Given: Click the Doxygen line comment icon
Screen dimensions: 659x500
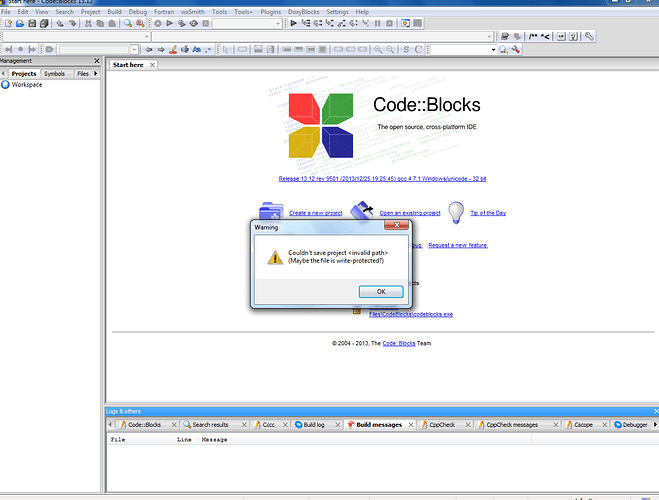Looking at the screenshot, I should click(545, 37).
